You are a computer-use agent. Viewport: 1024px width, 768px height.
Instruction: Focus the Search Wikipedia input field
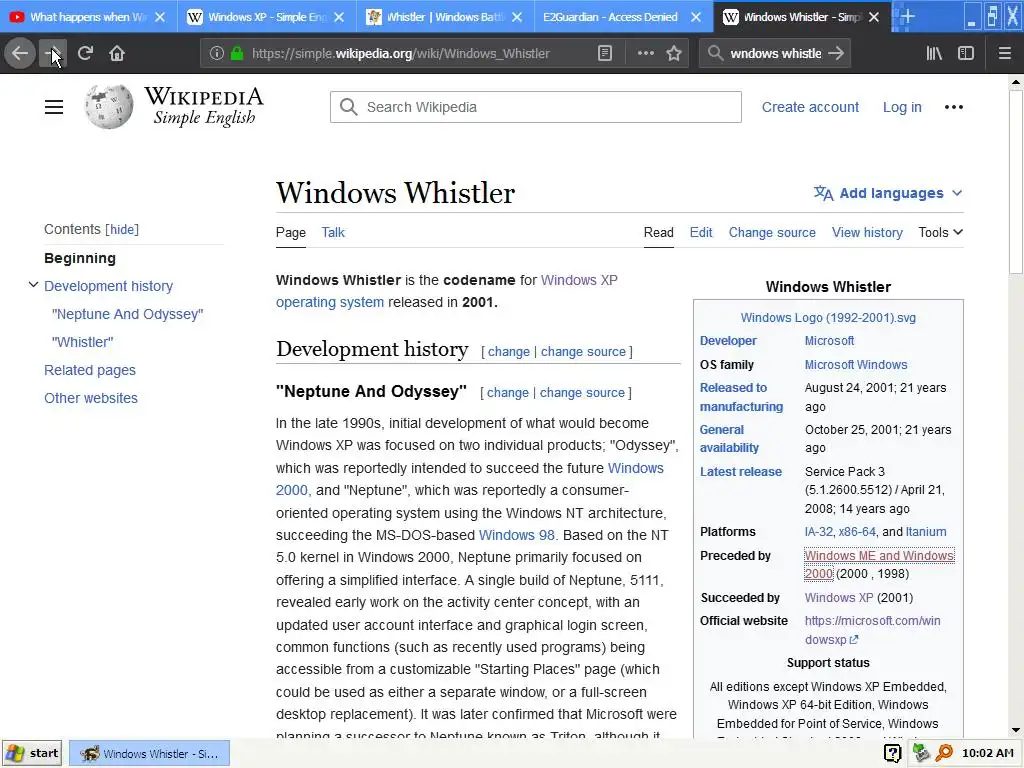point(536,107)
